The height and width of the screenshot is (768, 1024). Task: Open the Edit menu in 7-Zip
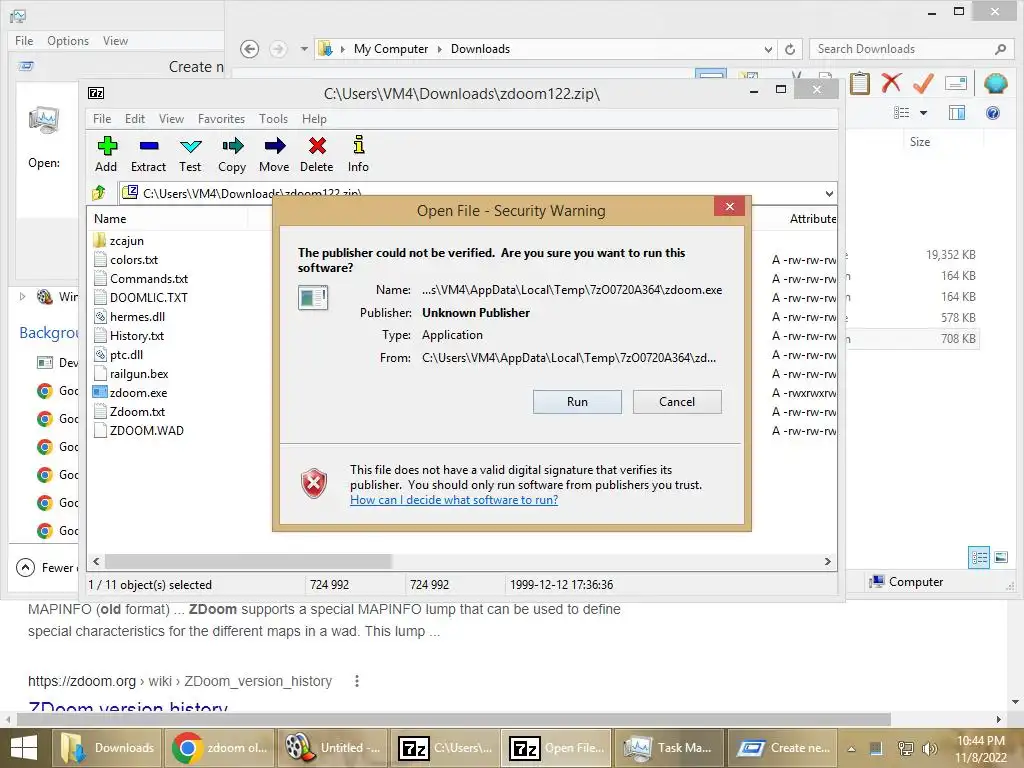point(135,119)
